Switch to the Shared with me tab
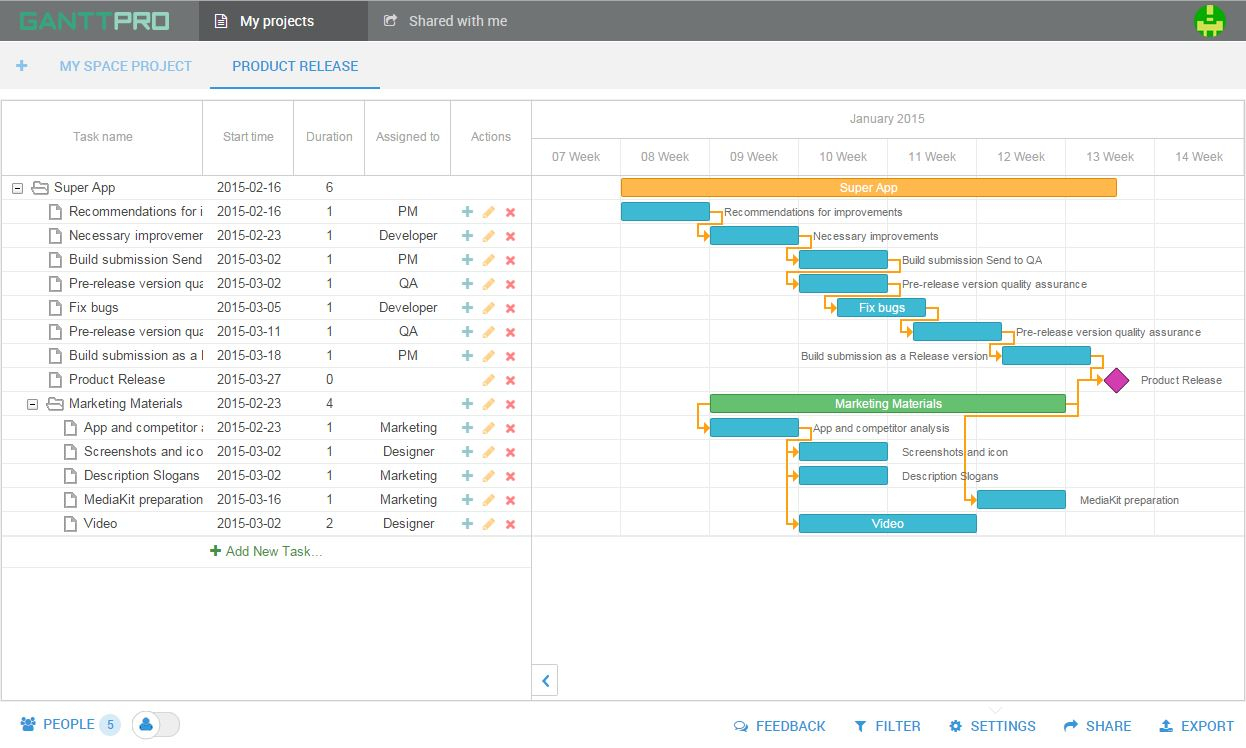This screenshot has width=1246, height=748. pyautogui.click(x=446, y=21)
